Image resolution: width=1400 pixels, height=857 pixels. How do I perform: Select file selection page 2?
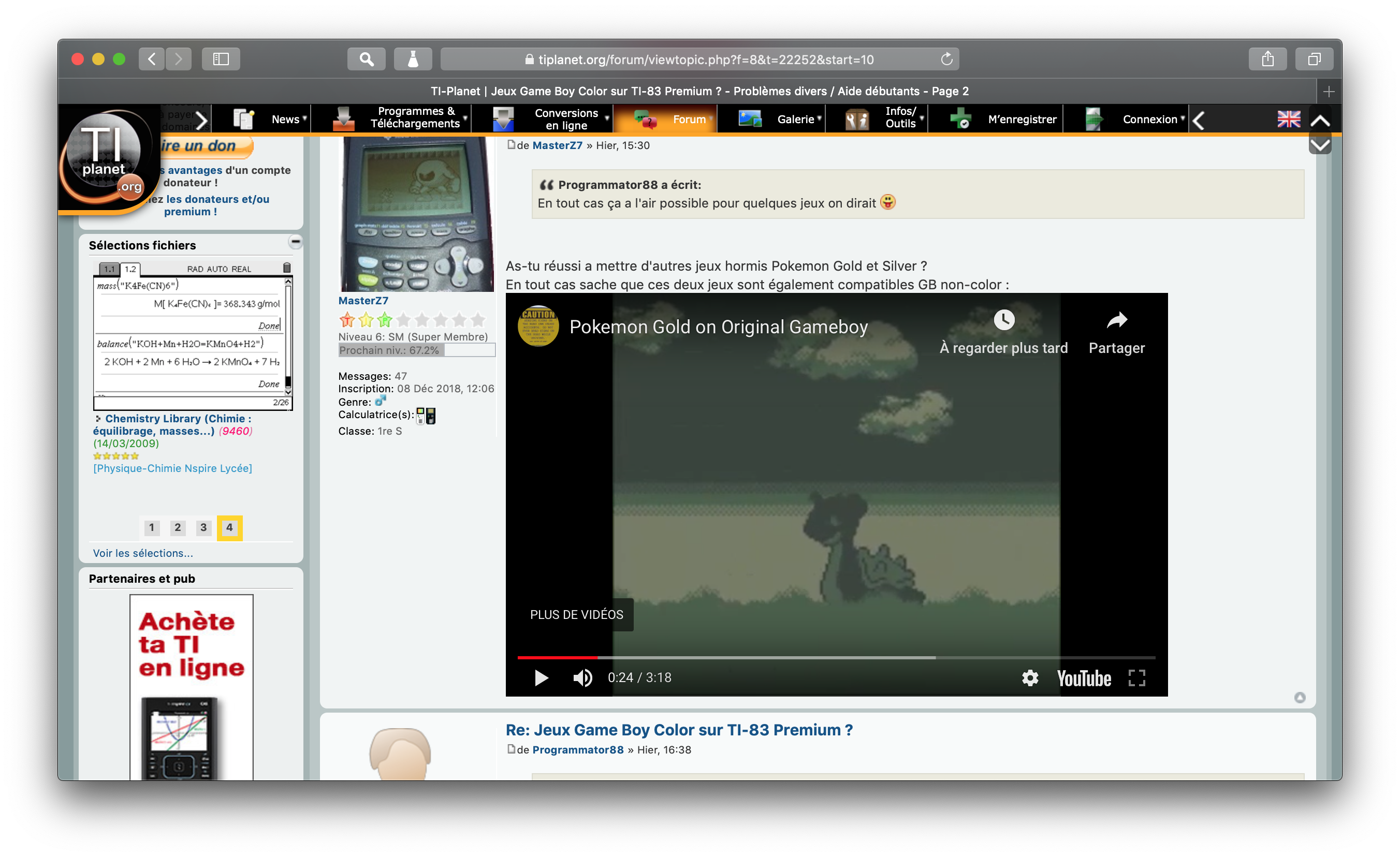click(x=178, y=527)
